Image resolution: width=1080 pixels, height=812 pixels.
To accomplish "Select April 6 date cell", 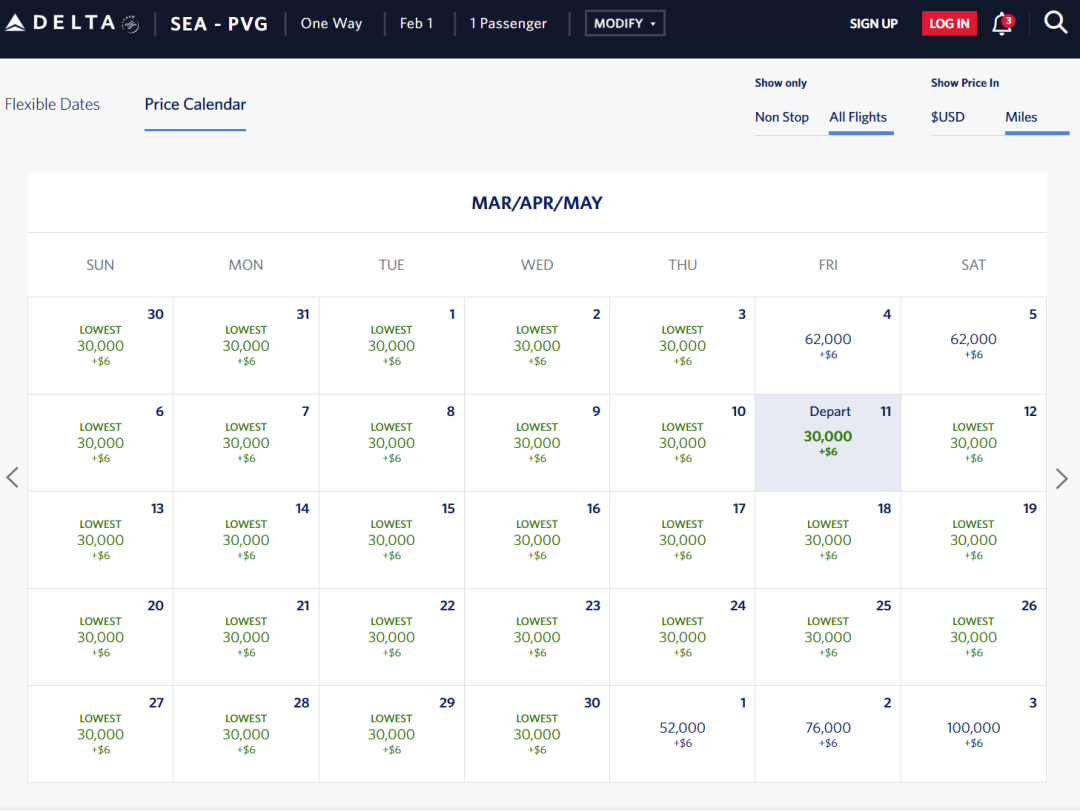I will [x=101, y=443].
